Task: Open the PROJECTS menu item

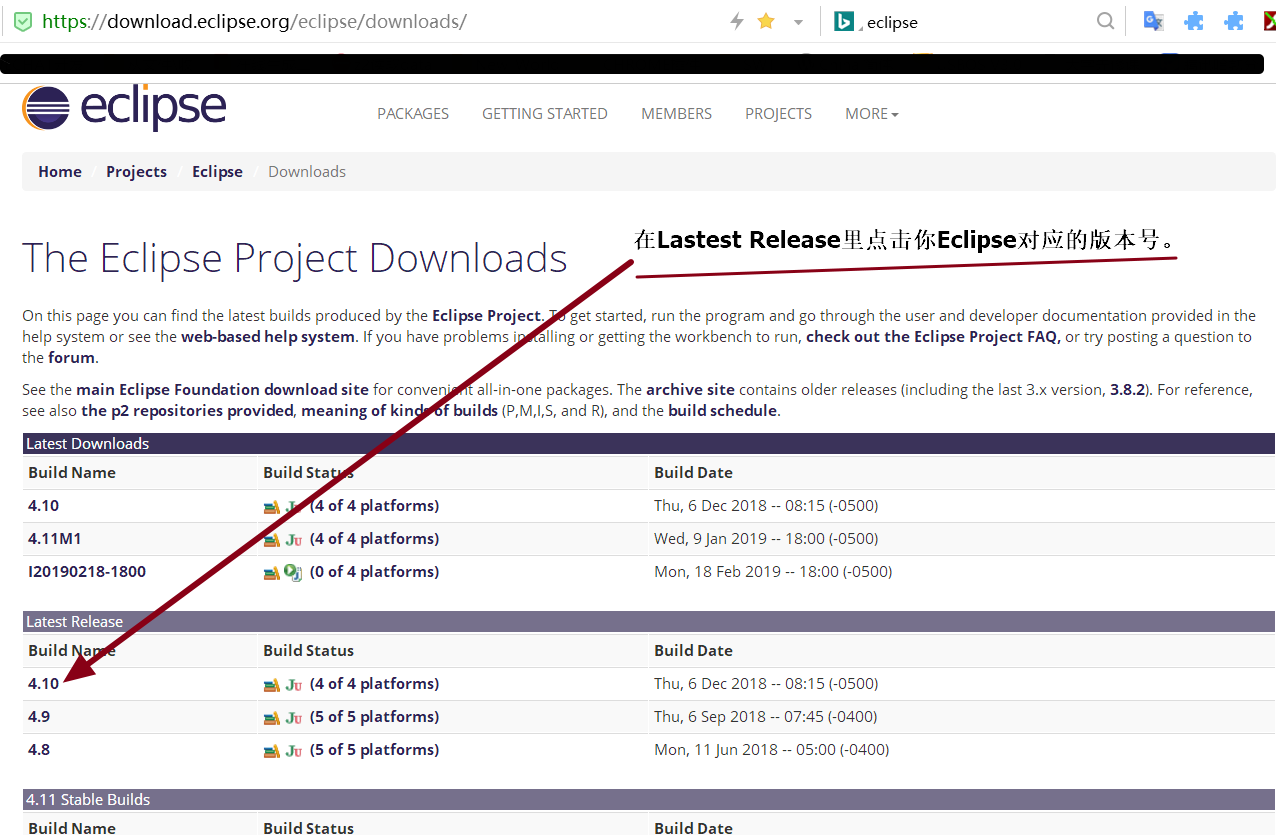Action: pyautogui.click(x=779, y=114)
